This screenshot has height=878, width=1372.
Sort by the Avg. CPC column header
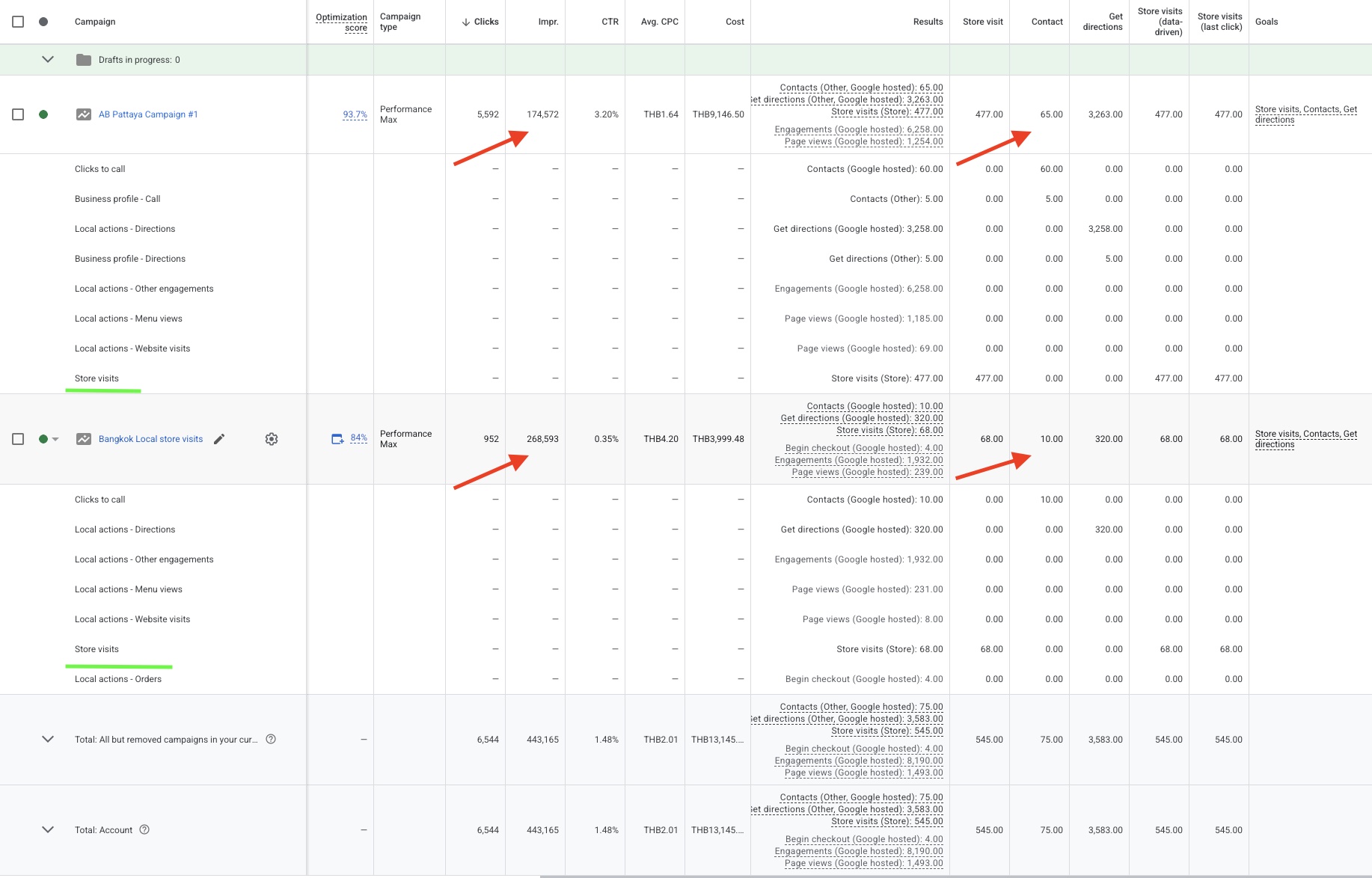[659, 22]
